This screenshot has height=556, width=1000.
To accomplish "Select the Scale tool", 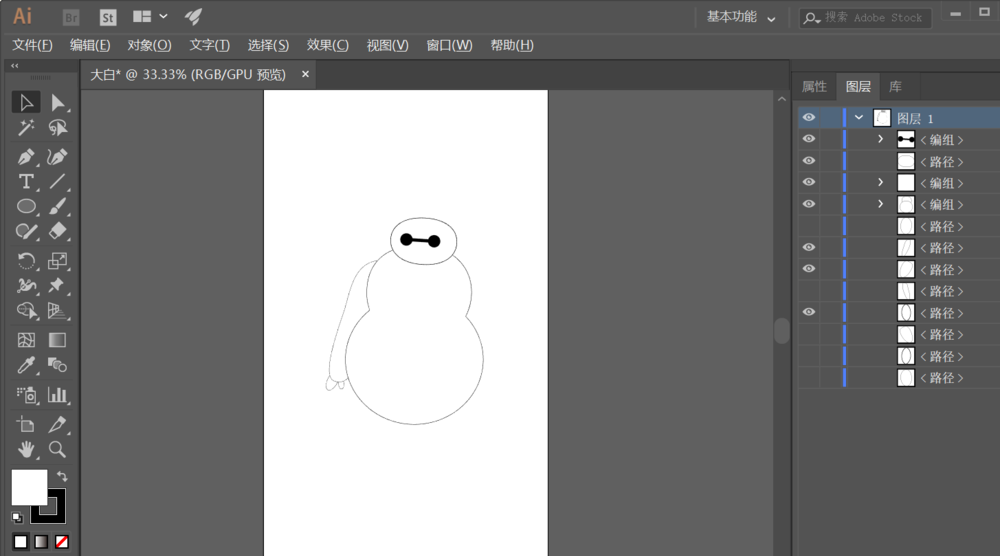I will 57,261.
